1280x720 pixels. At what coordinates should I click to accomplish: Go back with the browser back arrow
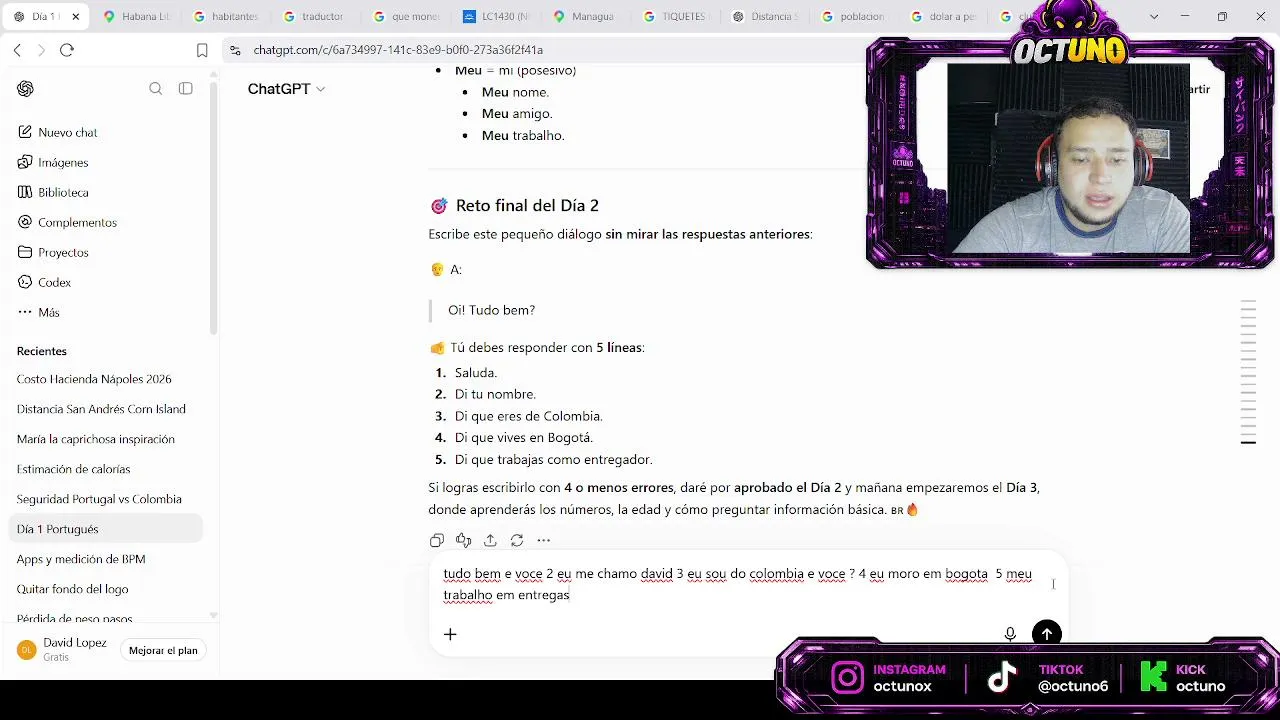pos(17,50)
